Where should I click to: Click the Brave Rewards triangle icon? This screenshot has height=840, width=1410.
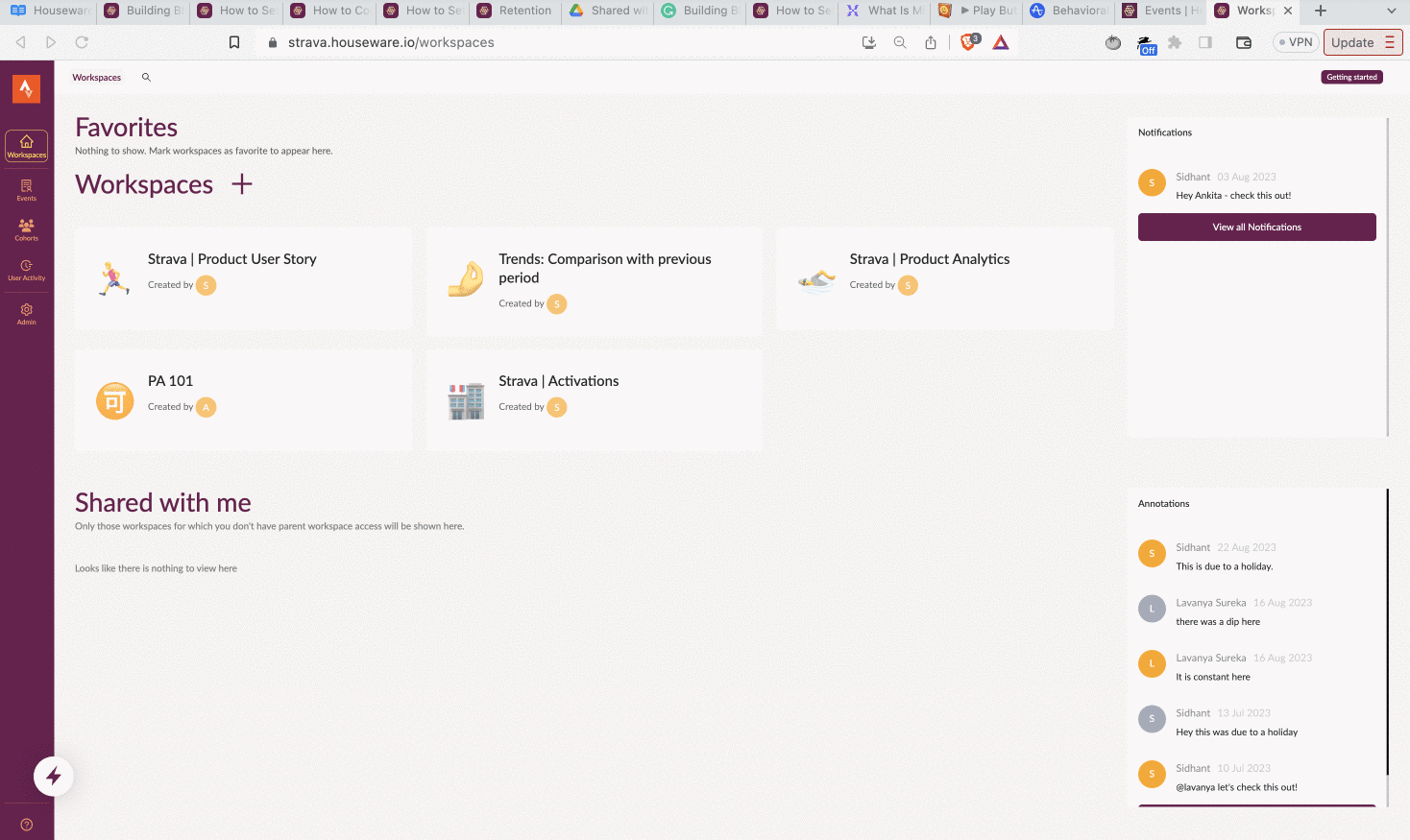click(1001, 42)
